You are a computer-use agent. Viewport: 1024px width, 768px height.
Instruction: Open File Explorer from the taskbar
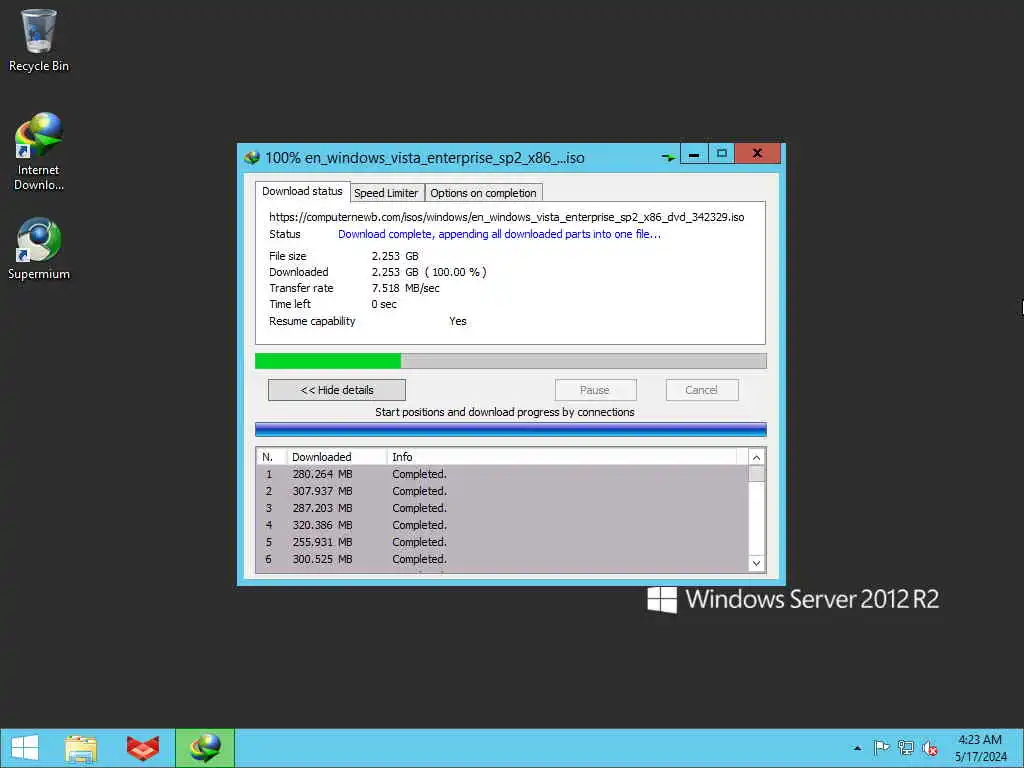click(81, 748)
